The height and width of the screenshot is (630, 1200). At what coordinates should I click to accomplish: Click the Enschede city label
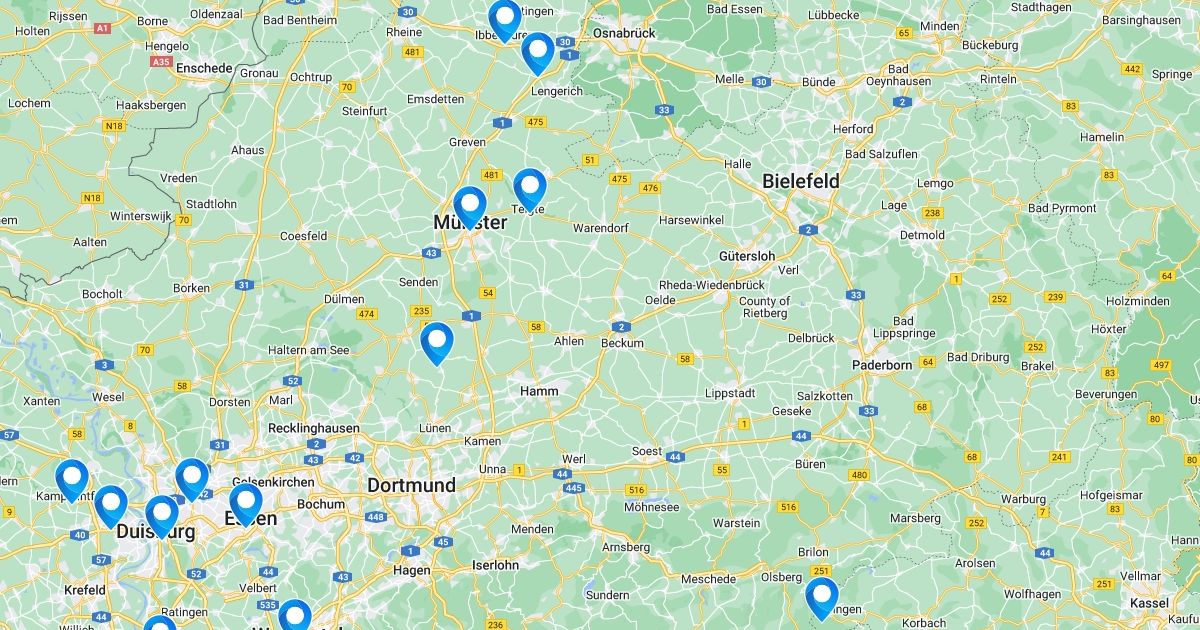coord(204,69)
